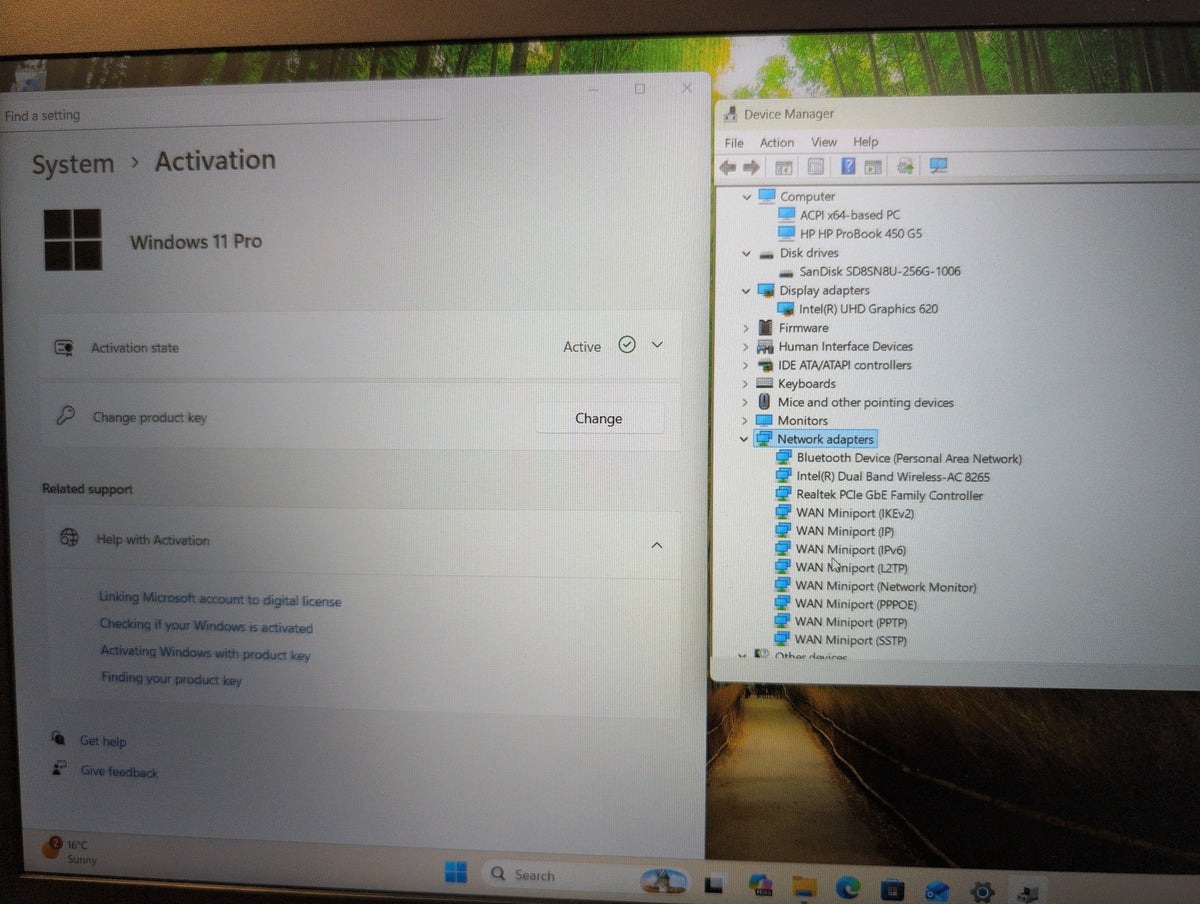1200x904 pixels.
Task: Click the Properties toolbar icon in Device Manager
Action: 816,167
